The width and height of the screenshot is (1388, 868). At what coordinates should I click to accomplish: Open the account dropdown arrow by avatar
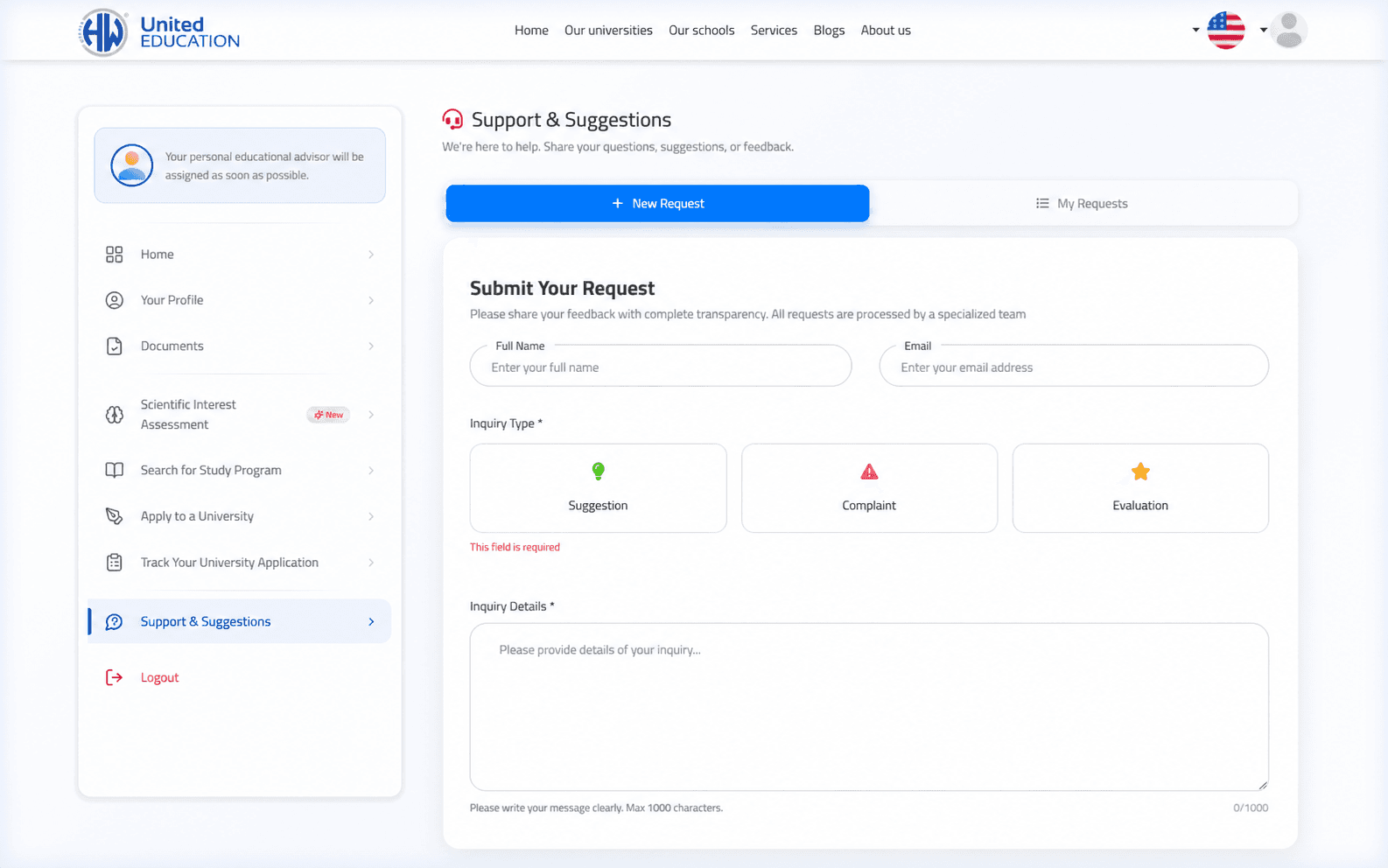1263,30
